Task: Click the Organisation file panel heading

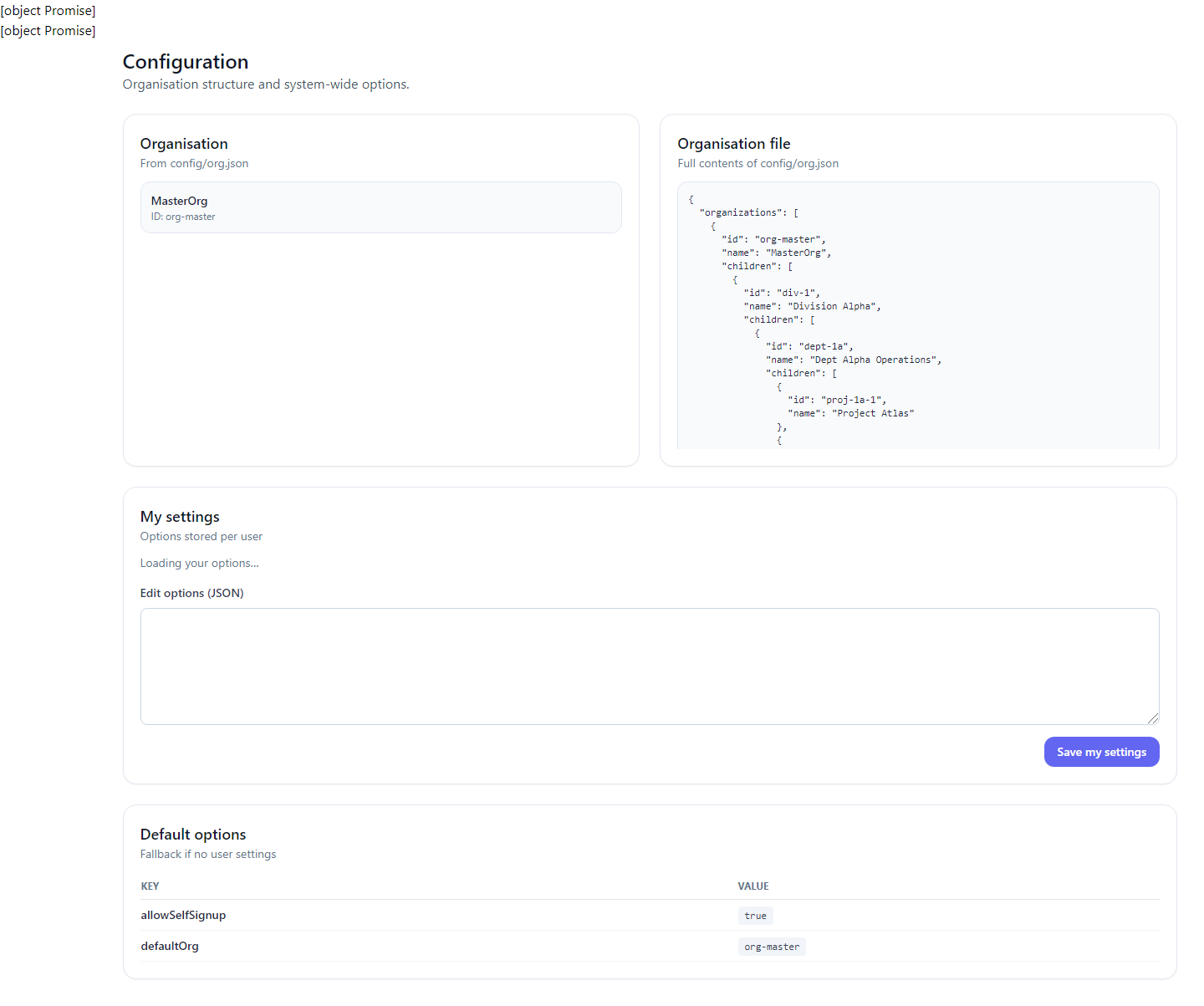Action: point(733,143)
